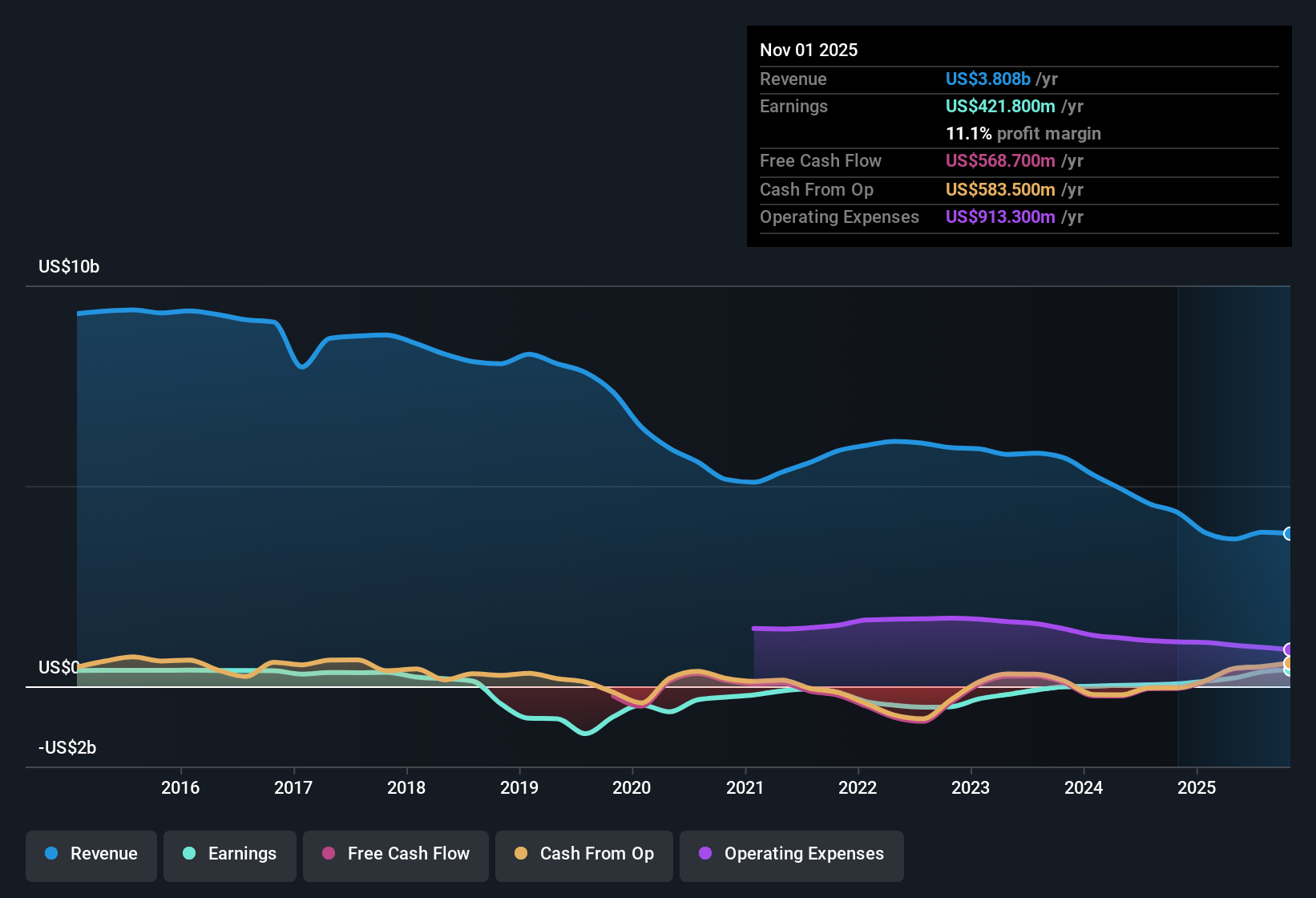Select the Cash From Op legend entry
Screen dimensions: 1316x898
pyautogui.click(x=583, y=854)
